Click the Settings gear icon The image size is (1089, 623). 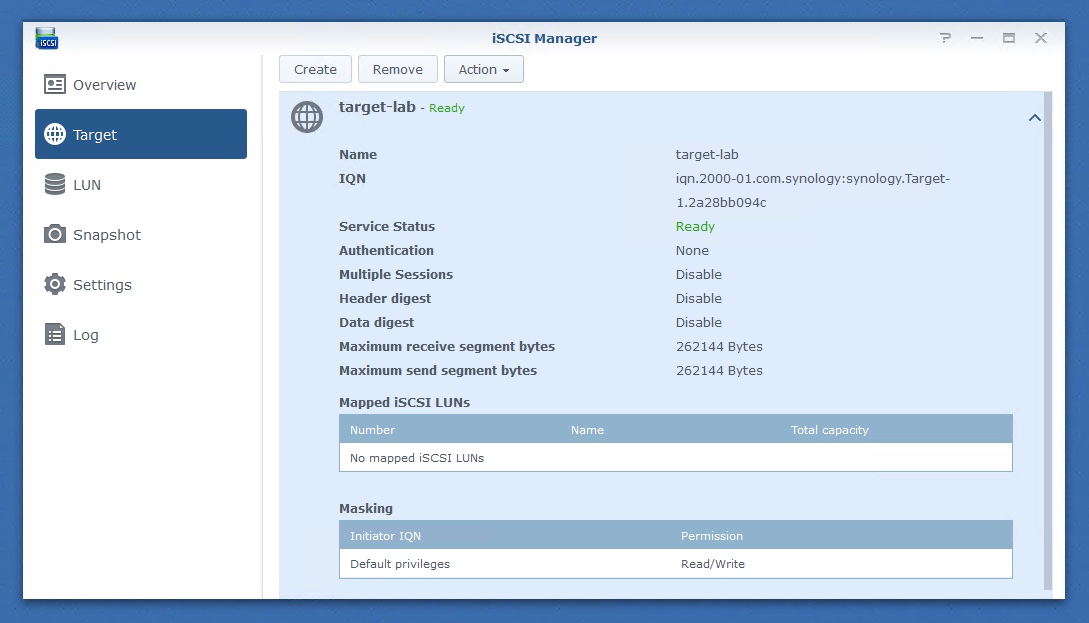click(x=55, y=285)
